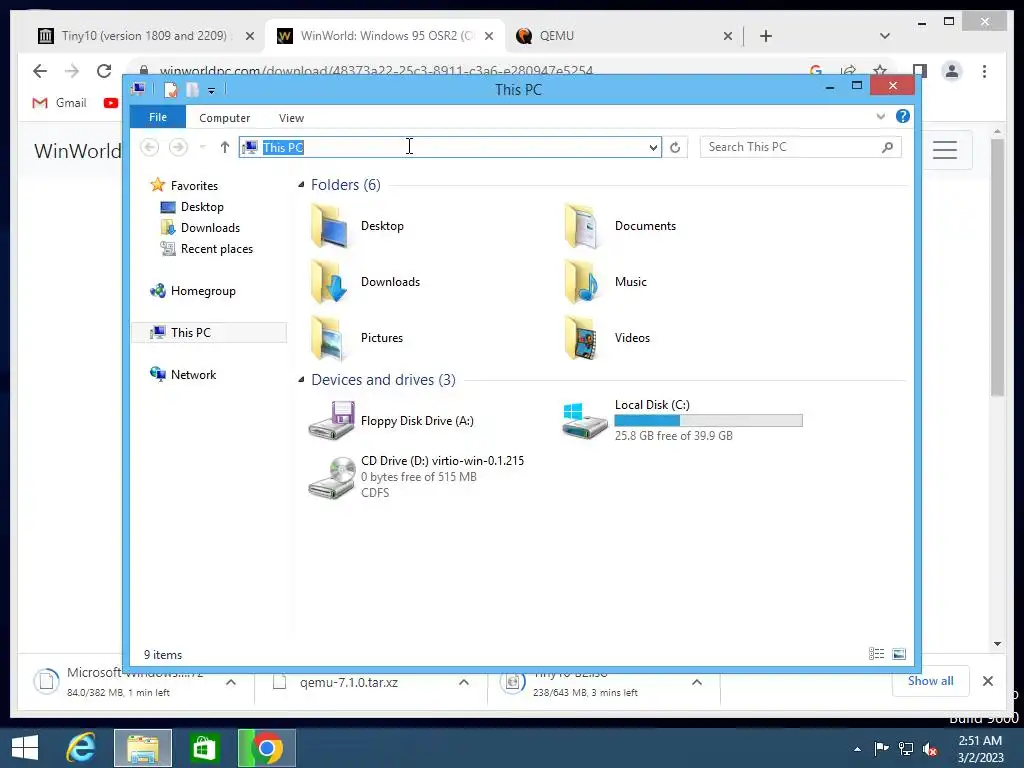Open recent locations dropdown arrow

click(x=202, y=148)
